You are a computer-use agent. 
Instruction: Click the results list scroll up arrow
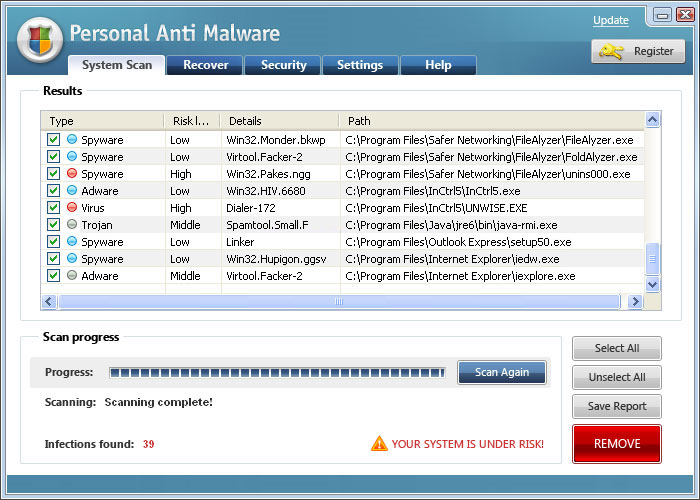(652, 120)
